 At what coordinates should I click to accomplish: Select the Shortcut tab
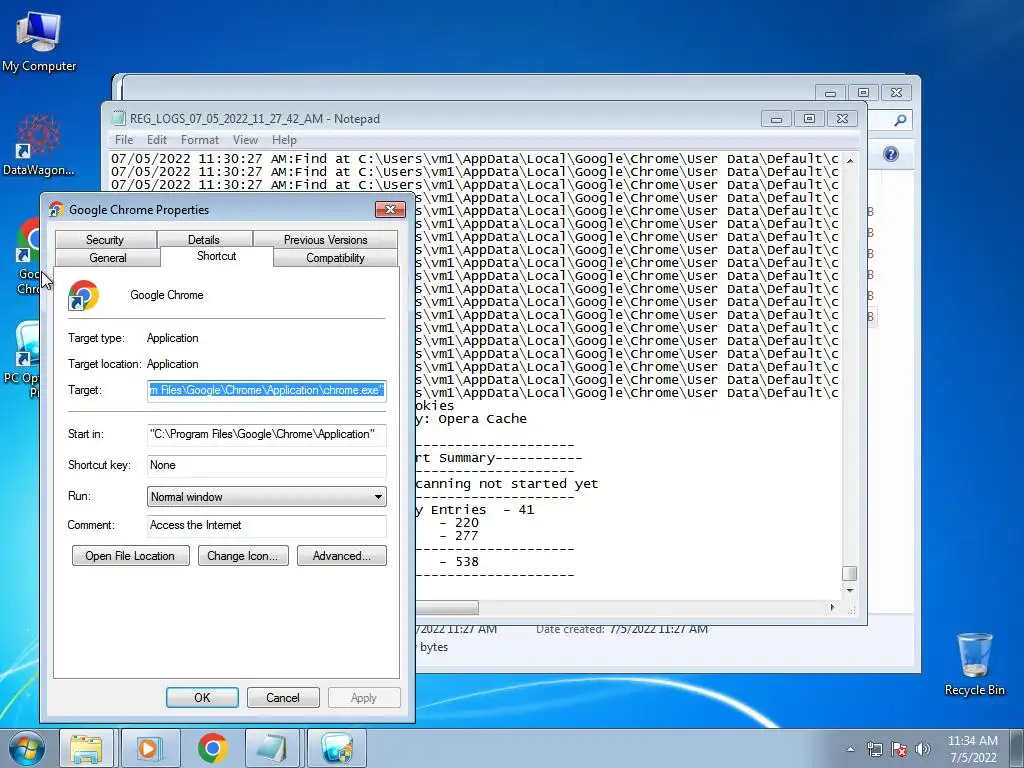(217, 256)
